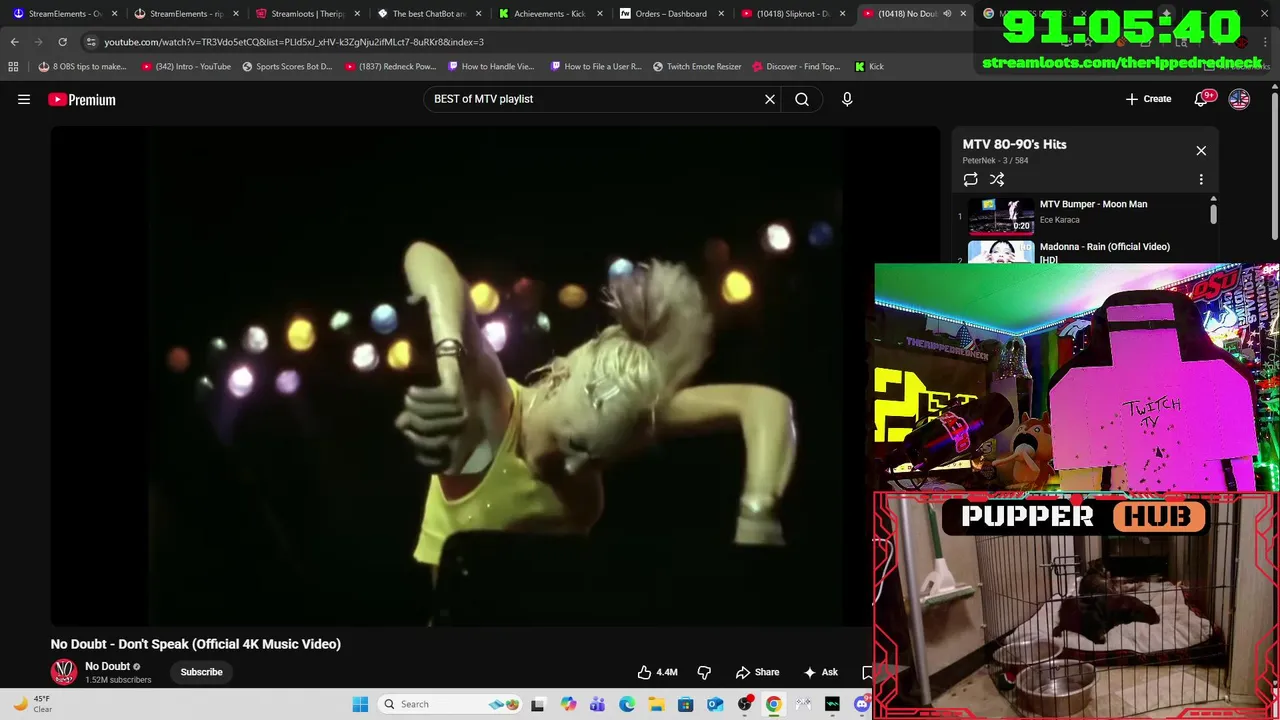
Task: Reload the YouTube page
Action: point(62,42)
